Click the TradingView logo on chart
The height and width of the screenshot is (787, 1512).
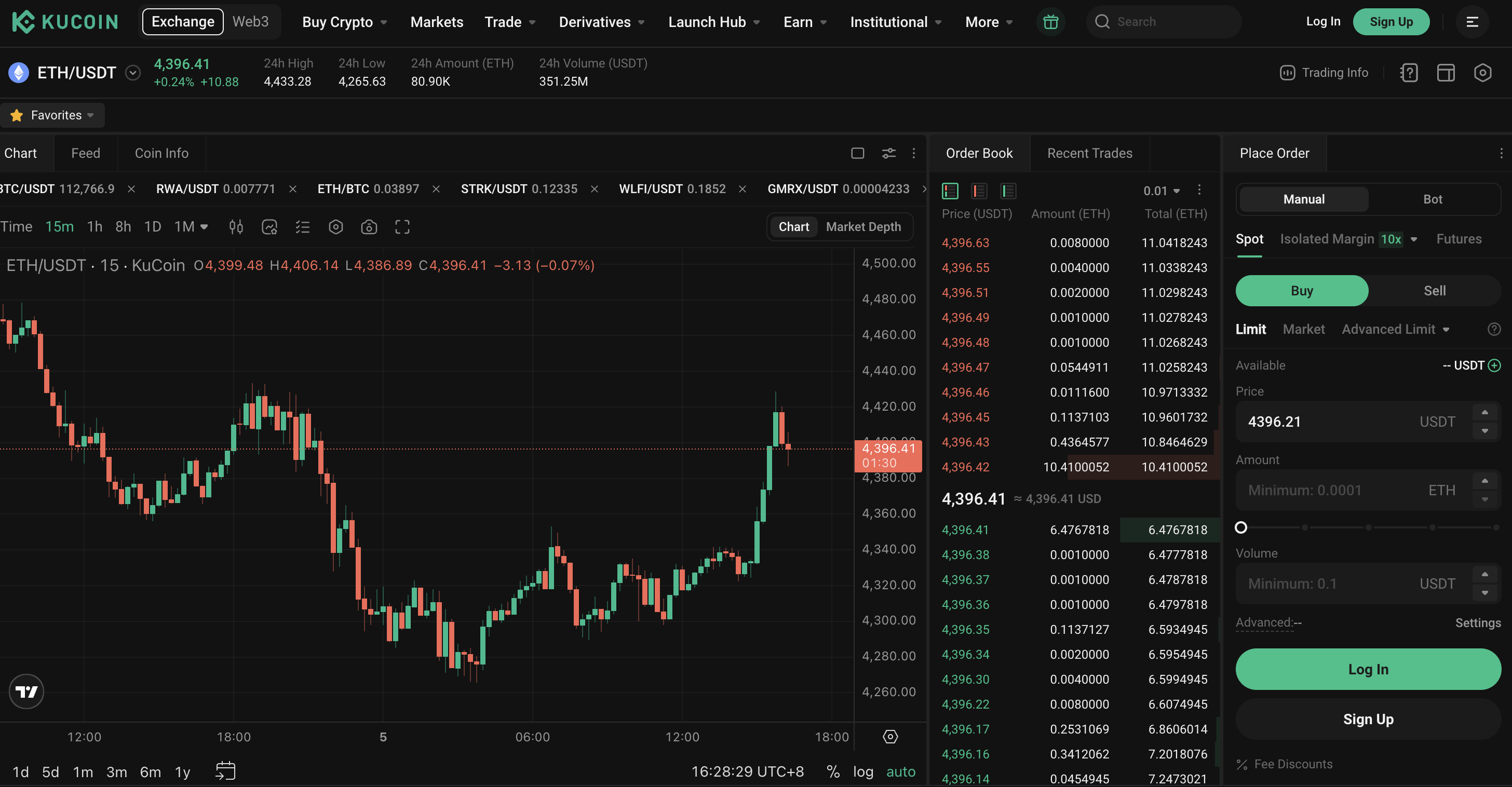coord(26,691)
